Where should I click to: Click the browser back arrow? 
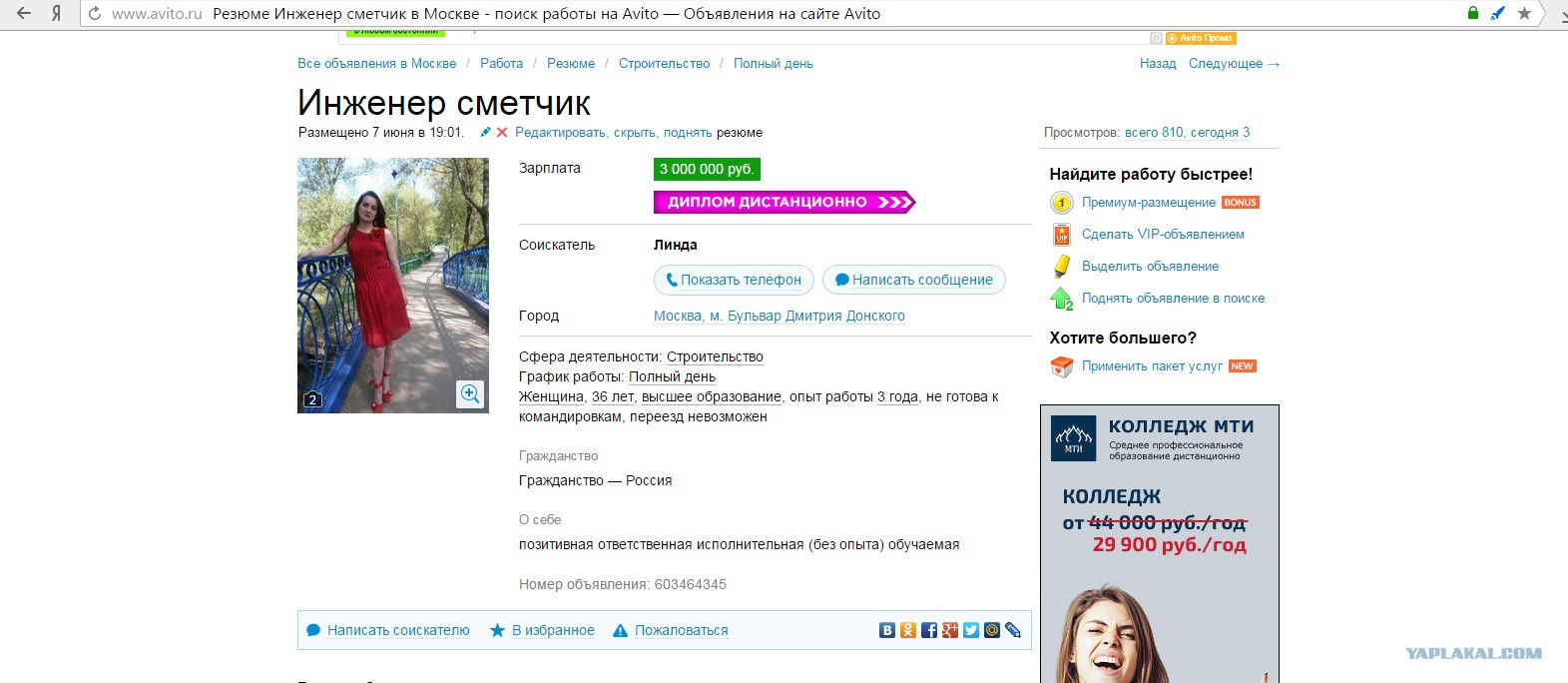(x=24, y=13)
